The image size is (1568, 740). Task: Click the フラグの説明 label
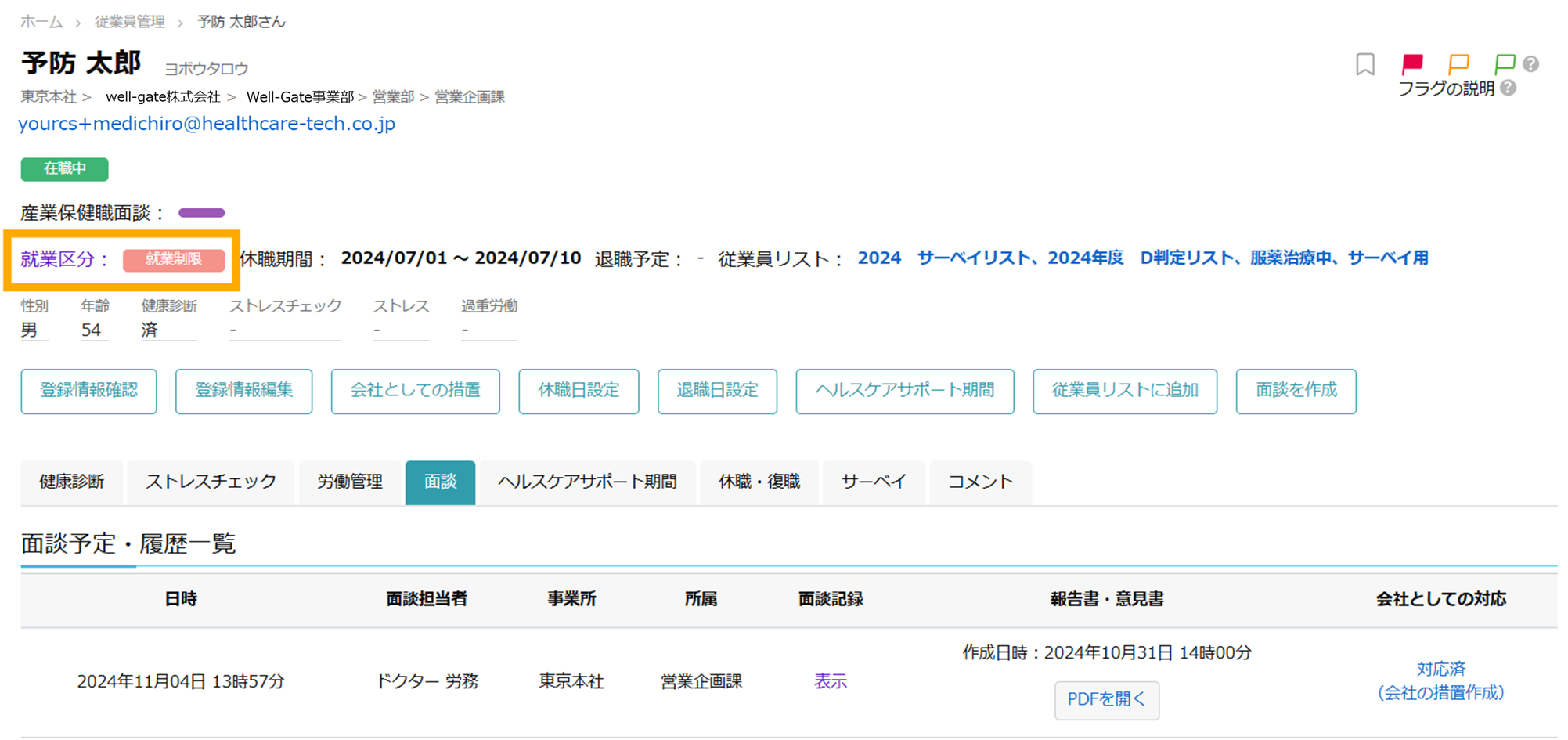coord(1447,89)
